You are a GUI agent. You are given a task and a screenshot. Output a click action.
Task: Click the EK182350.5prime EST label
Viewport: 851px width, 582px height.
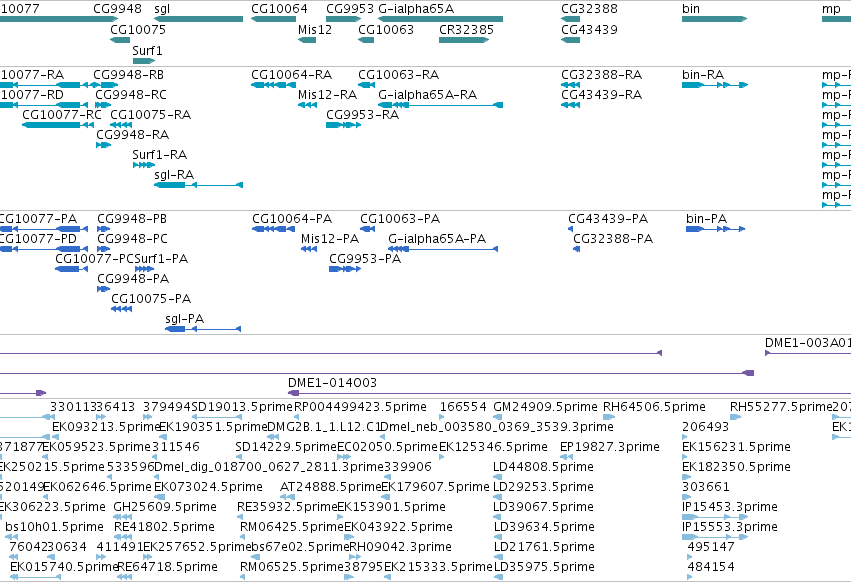coord(736,467)
